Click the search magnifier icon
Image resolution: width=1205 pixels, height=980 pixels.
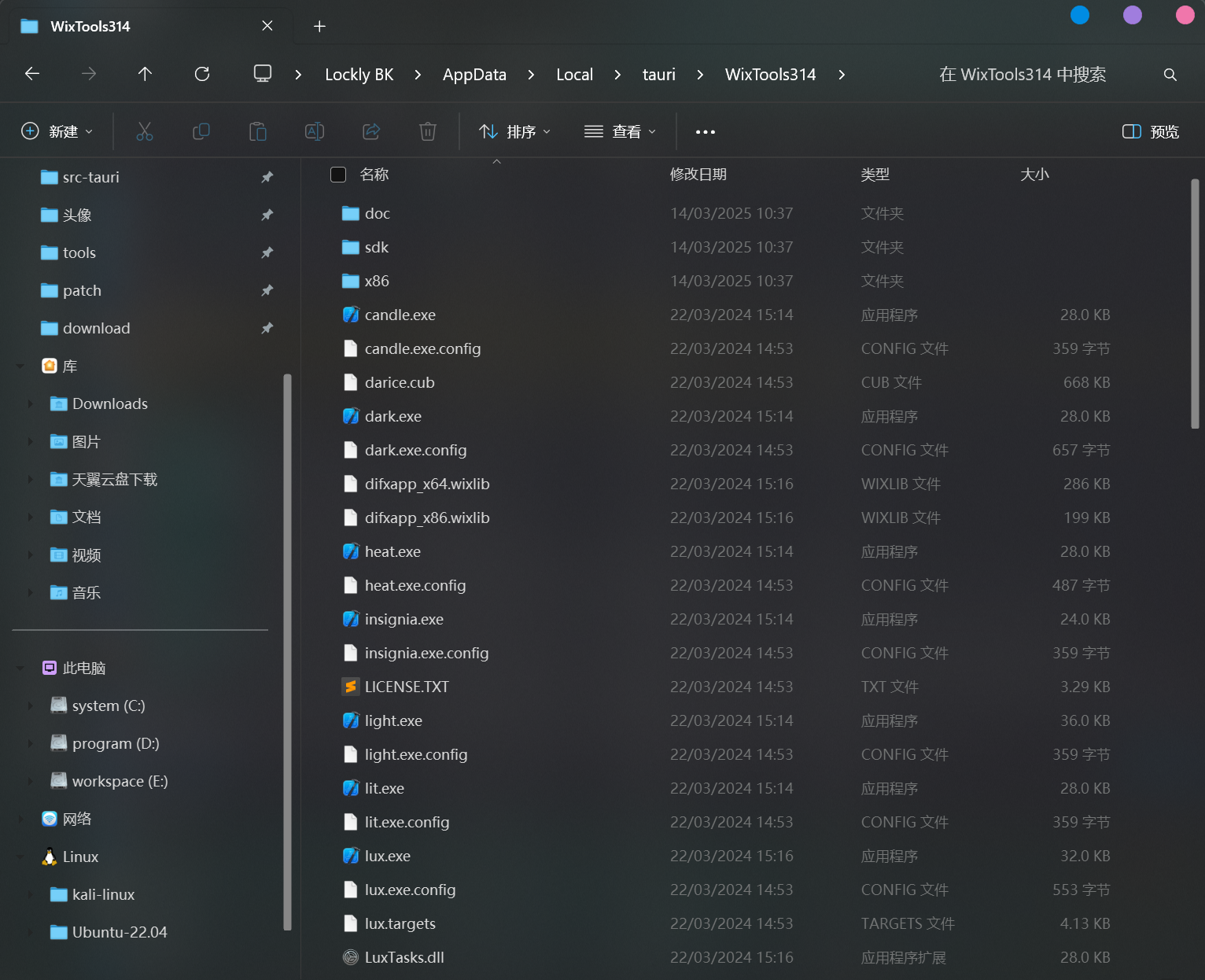pyautogui.click(x=1170, y=75)
